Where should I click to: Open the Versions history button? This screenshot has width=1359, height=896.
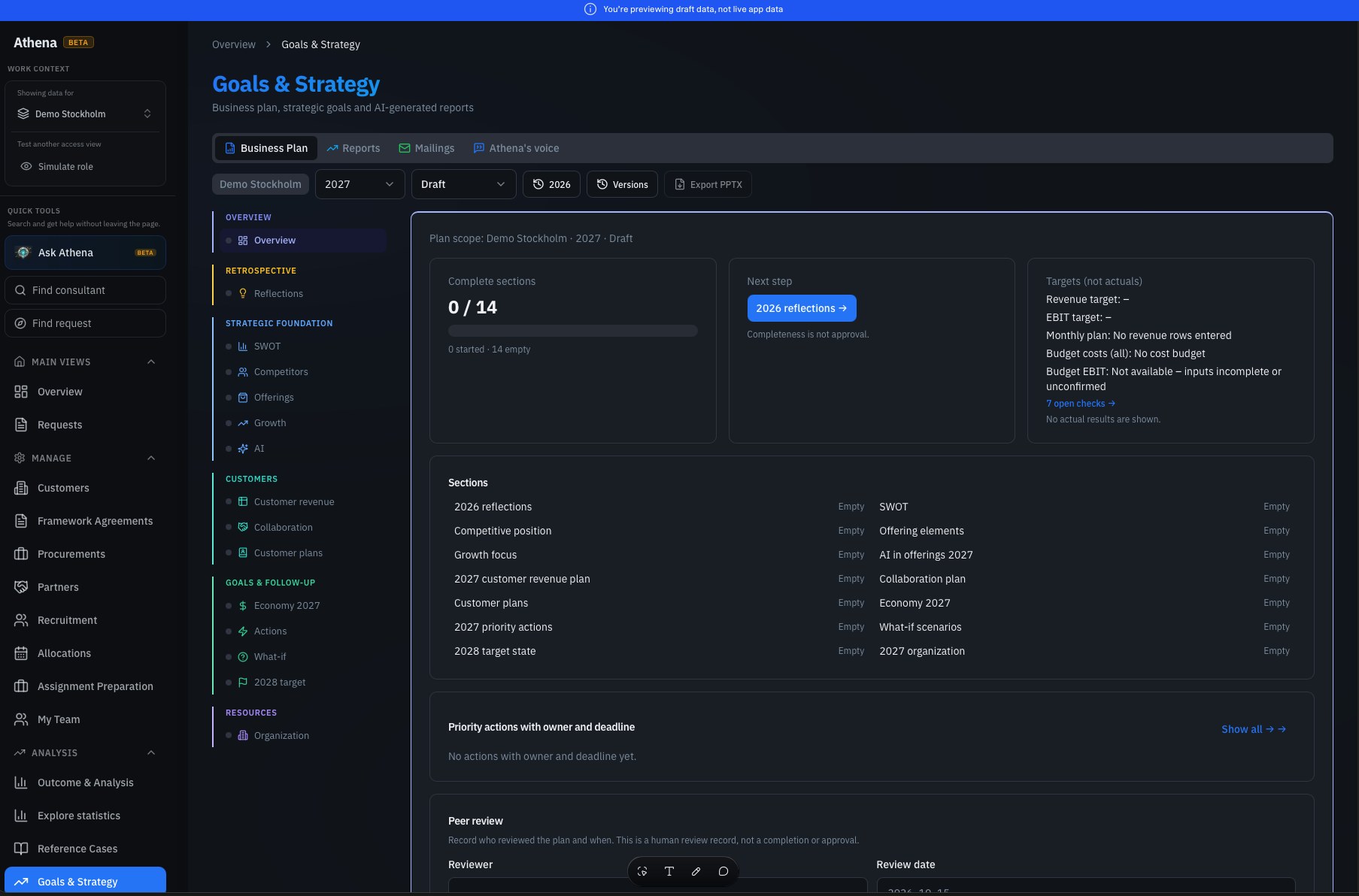click(622, 184)
